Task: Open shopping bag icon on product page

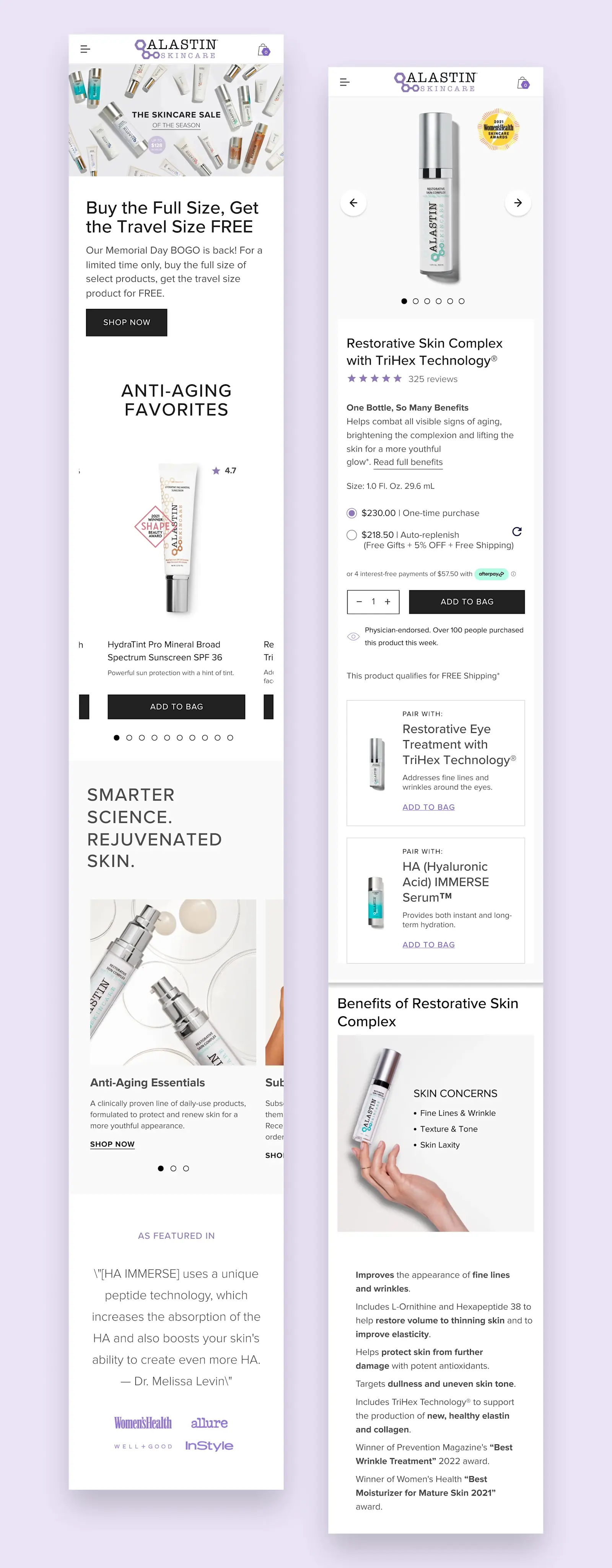Action: click(522, 82)
